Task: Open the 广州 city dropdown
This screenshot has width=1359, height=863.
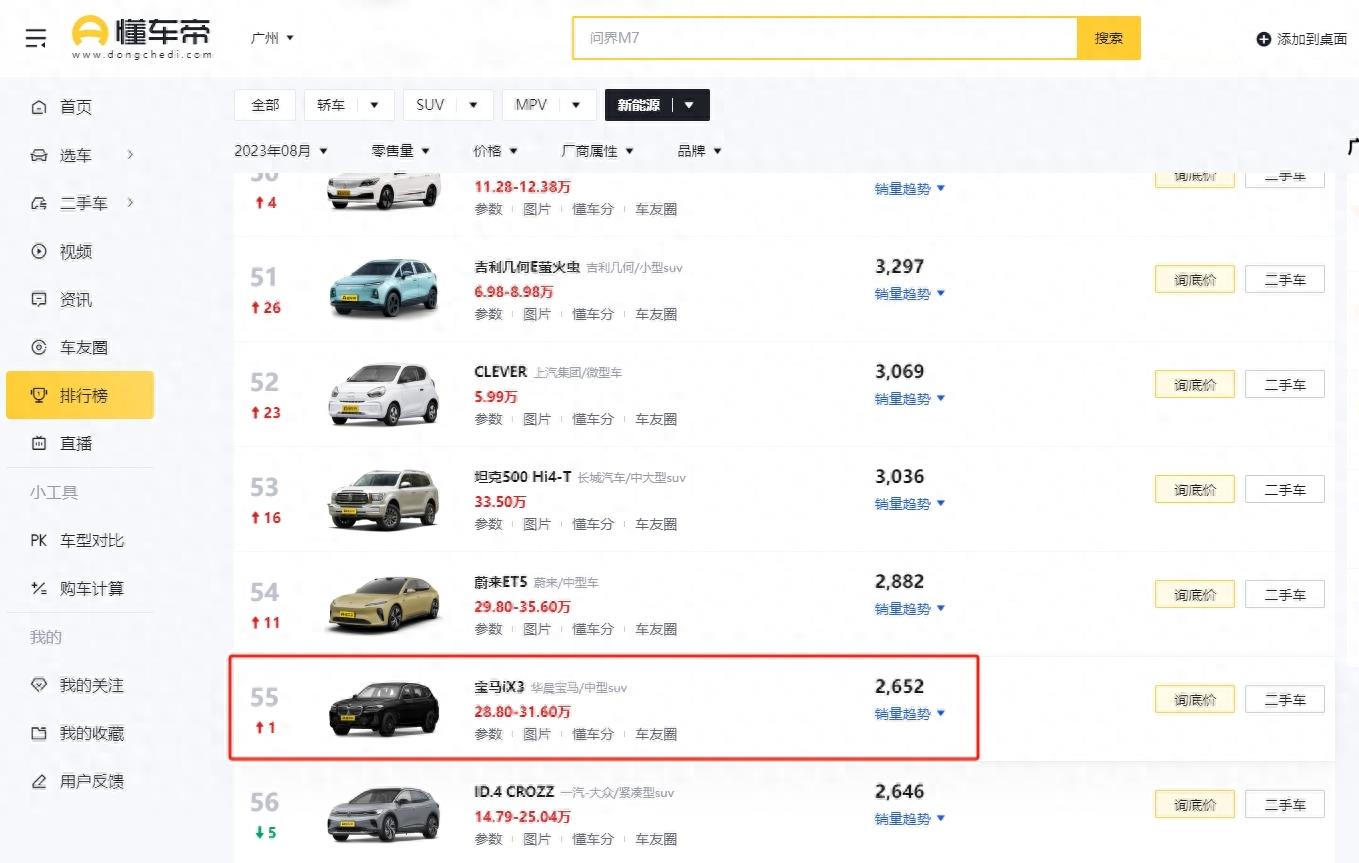Action: coord(272,38)
